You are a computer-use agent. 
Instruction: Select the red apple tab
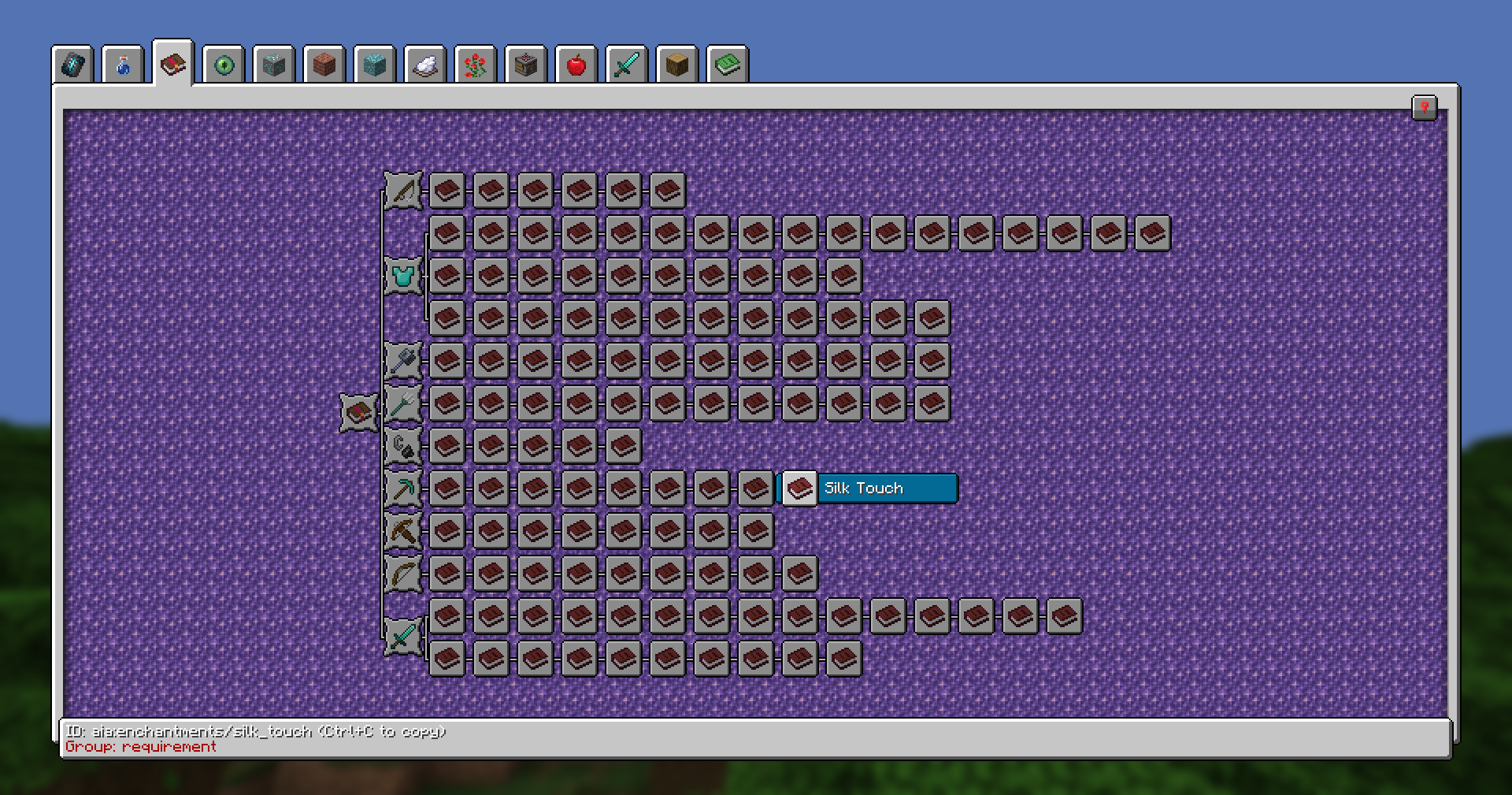576,65
